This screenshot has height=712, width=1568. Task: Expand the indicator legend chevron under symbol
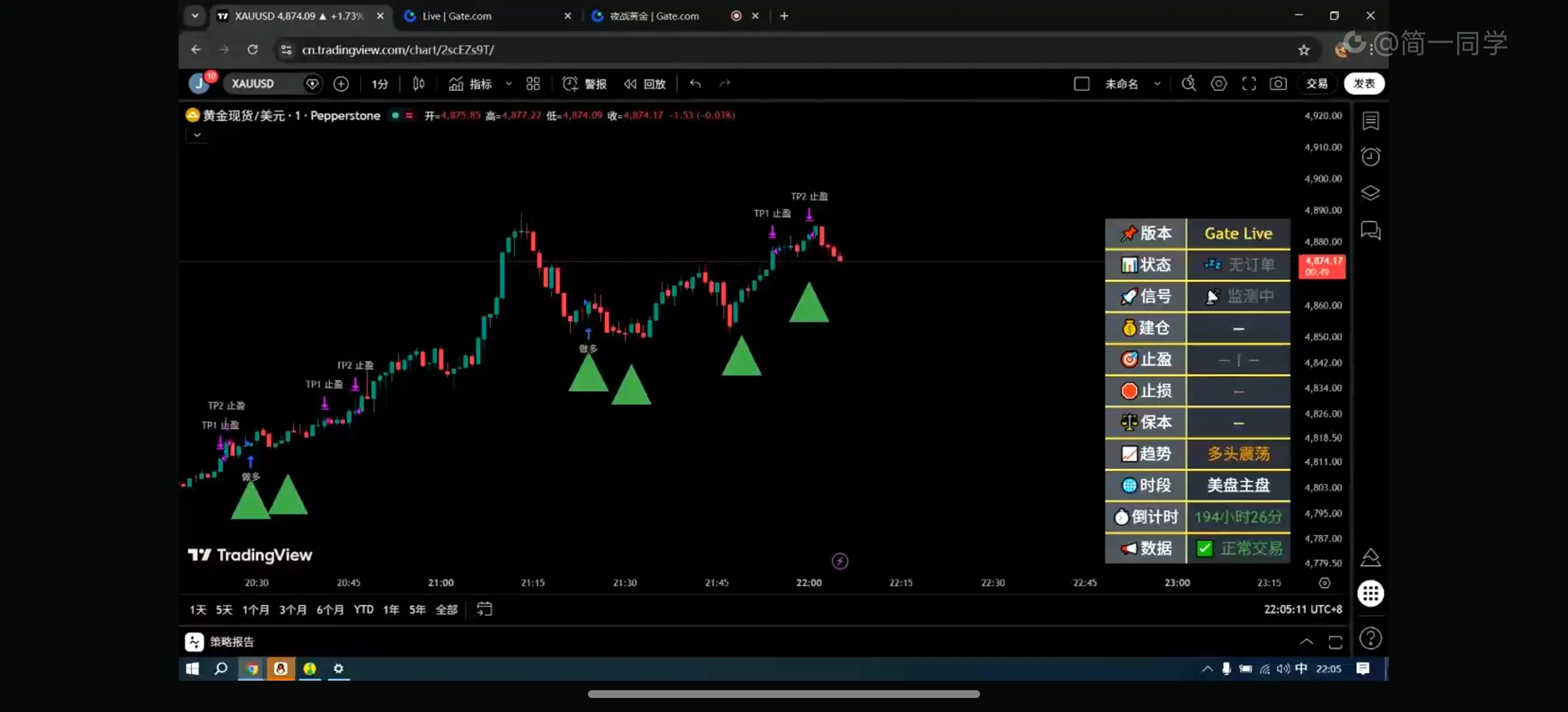[x=197, y=135]
